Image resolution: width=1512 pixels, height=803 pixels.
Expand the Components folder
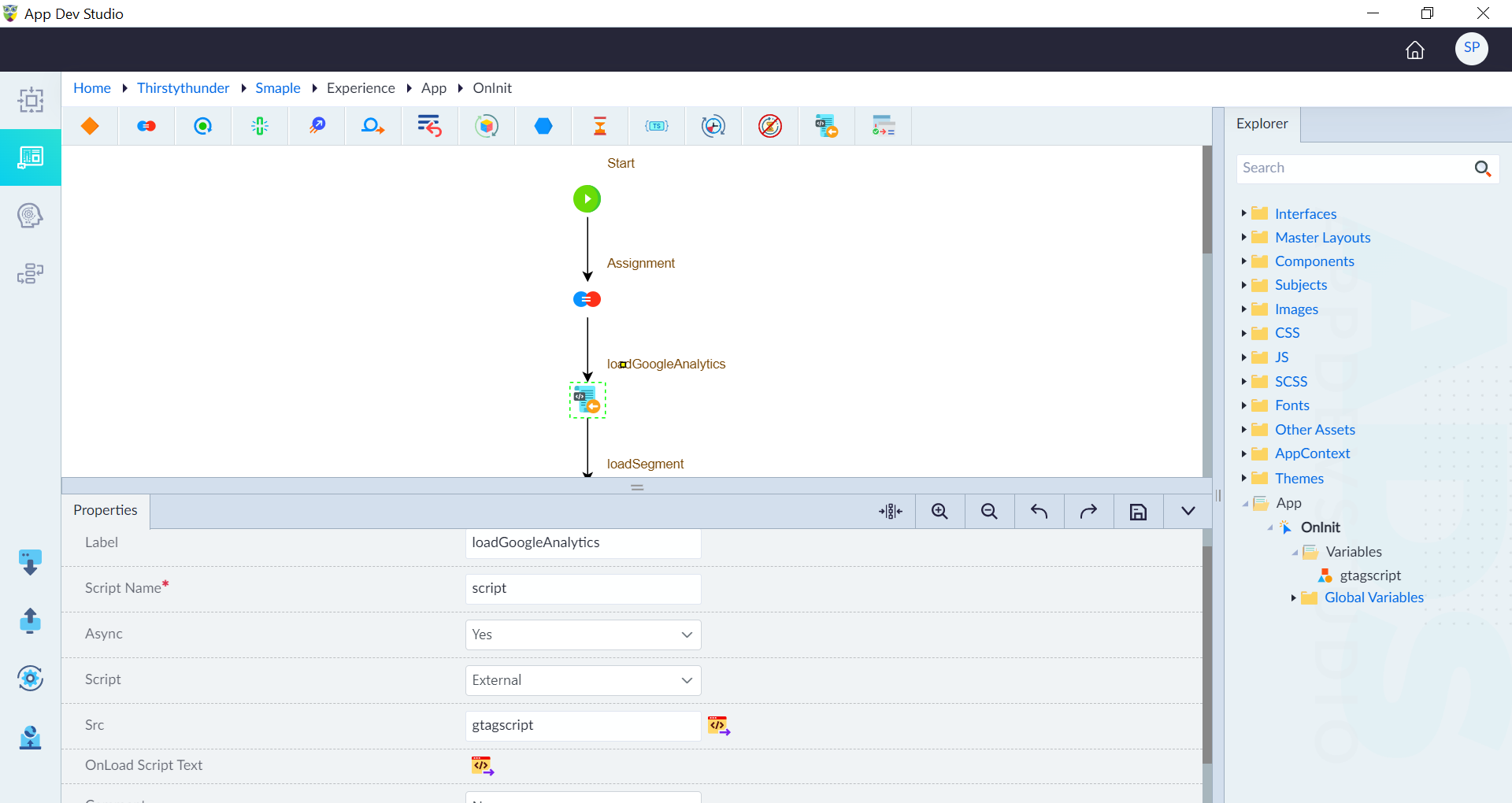point(1244,261)
